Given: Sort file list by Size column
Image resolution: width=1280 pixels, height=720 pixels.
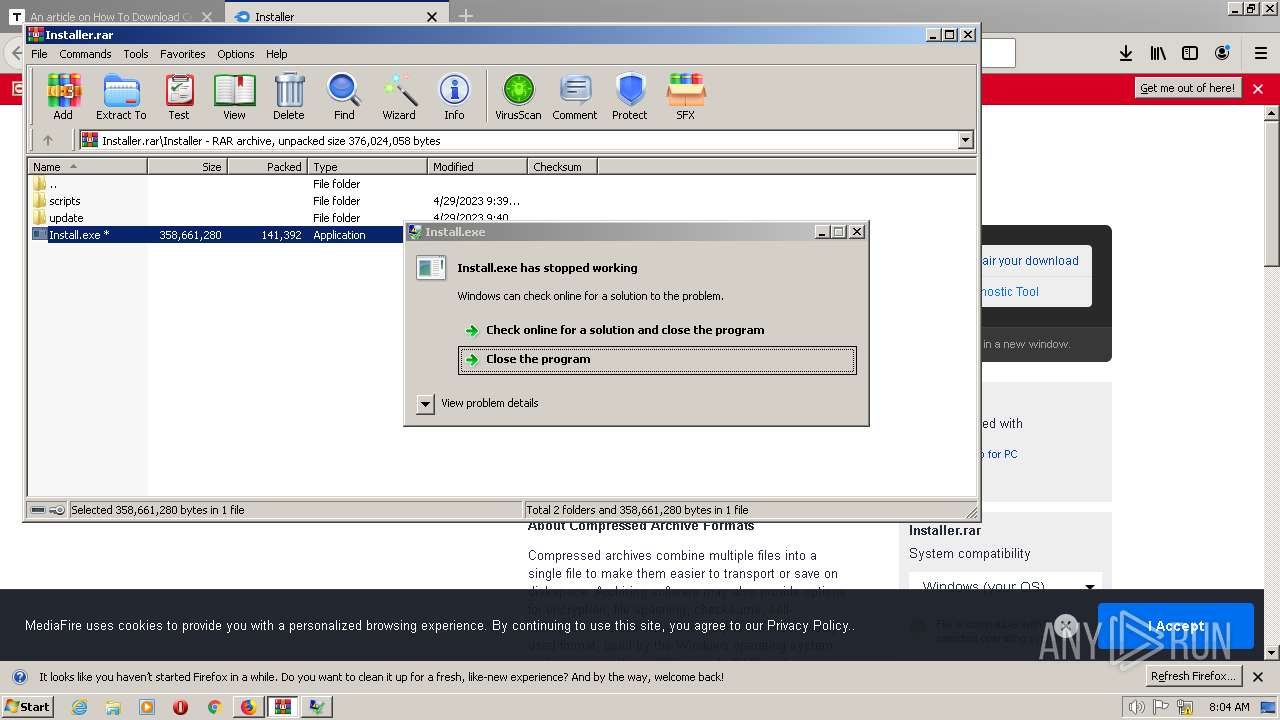Looking at the screenshot, I should point(188,167).
